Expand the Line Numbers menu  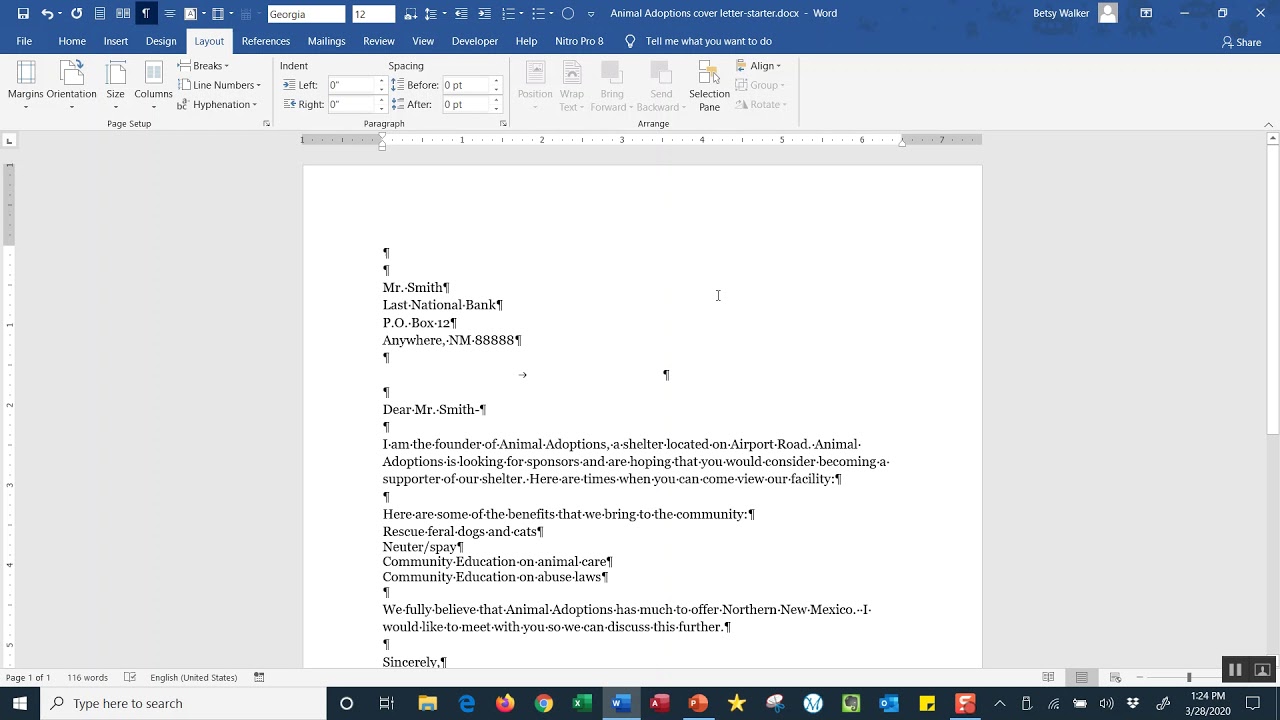[x=219, y=85]
